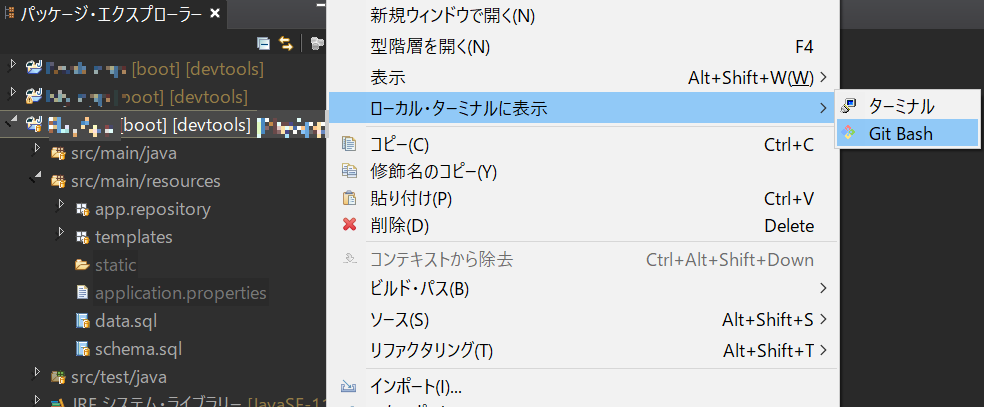This screenshot has height=407, width=984.
Task: Select the app.repository tree label
Action: [153, 209]
